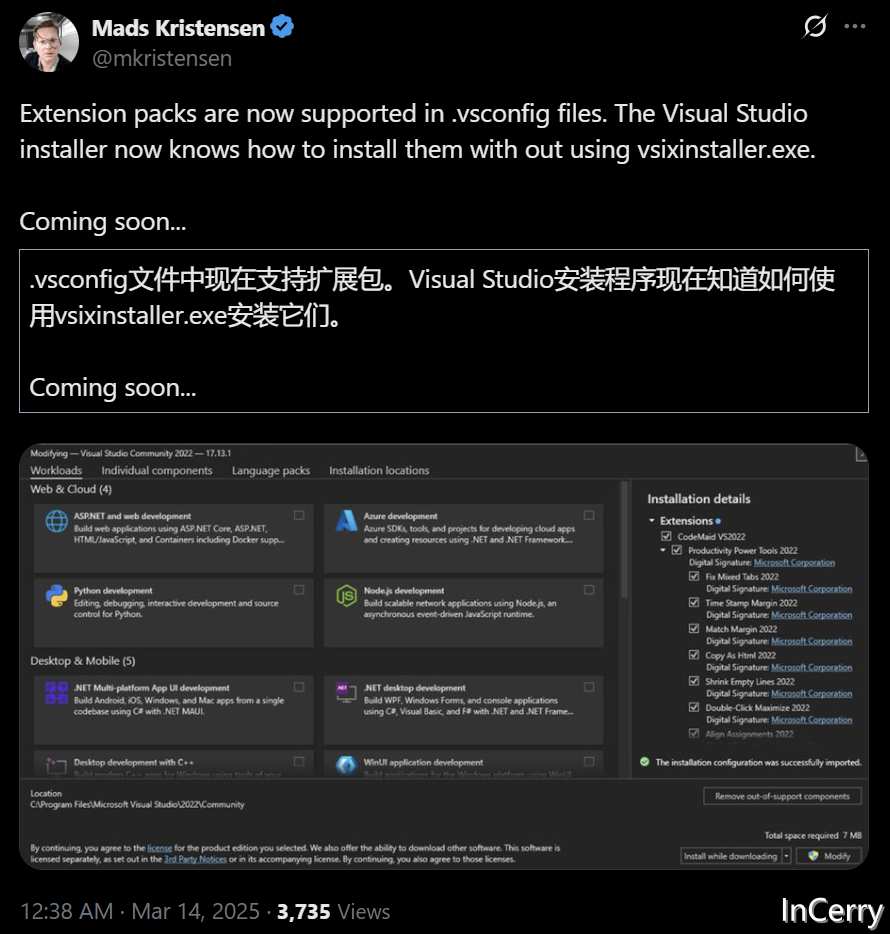Switch to the Individual components tab
Viewport: 890px width, 934px height.
157,470
